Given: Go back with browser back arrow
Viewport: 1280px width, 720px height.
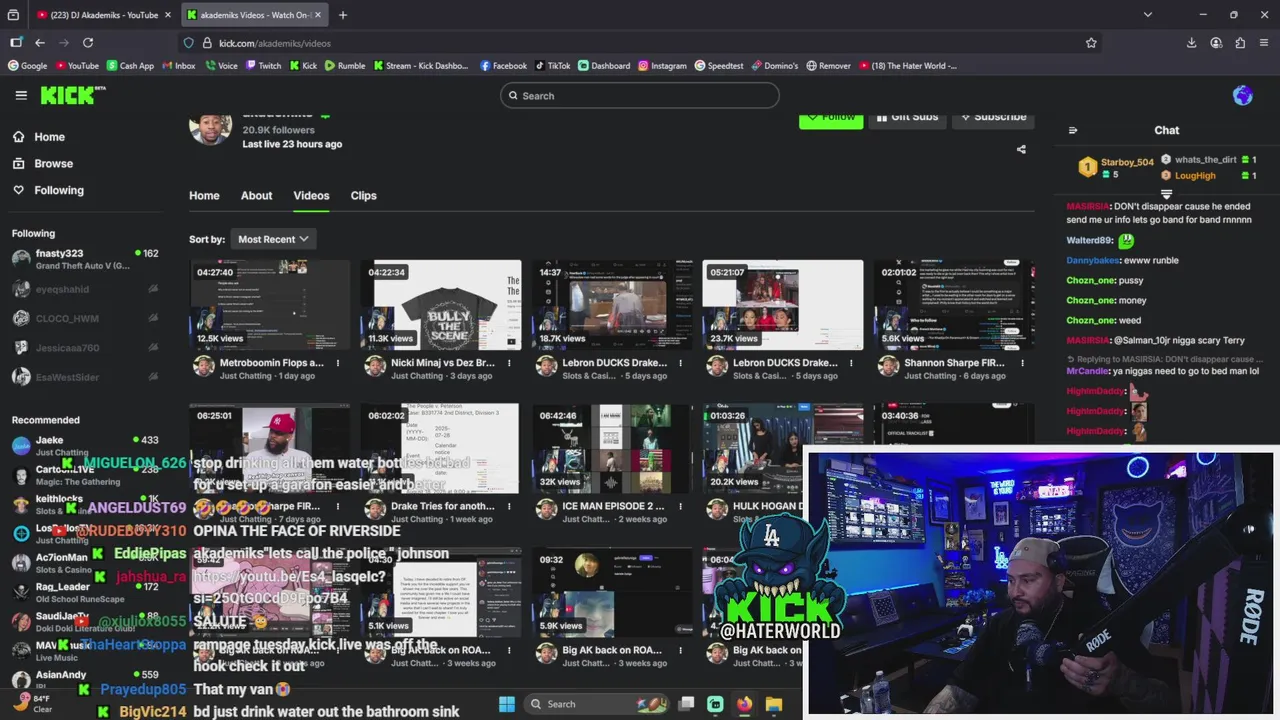Looking at the screenshot, I should pos(40,43).
